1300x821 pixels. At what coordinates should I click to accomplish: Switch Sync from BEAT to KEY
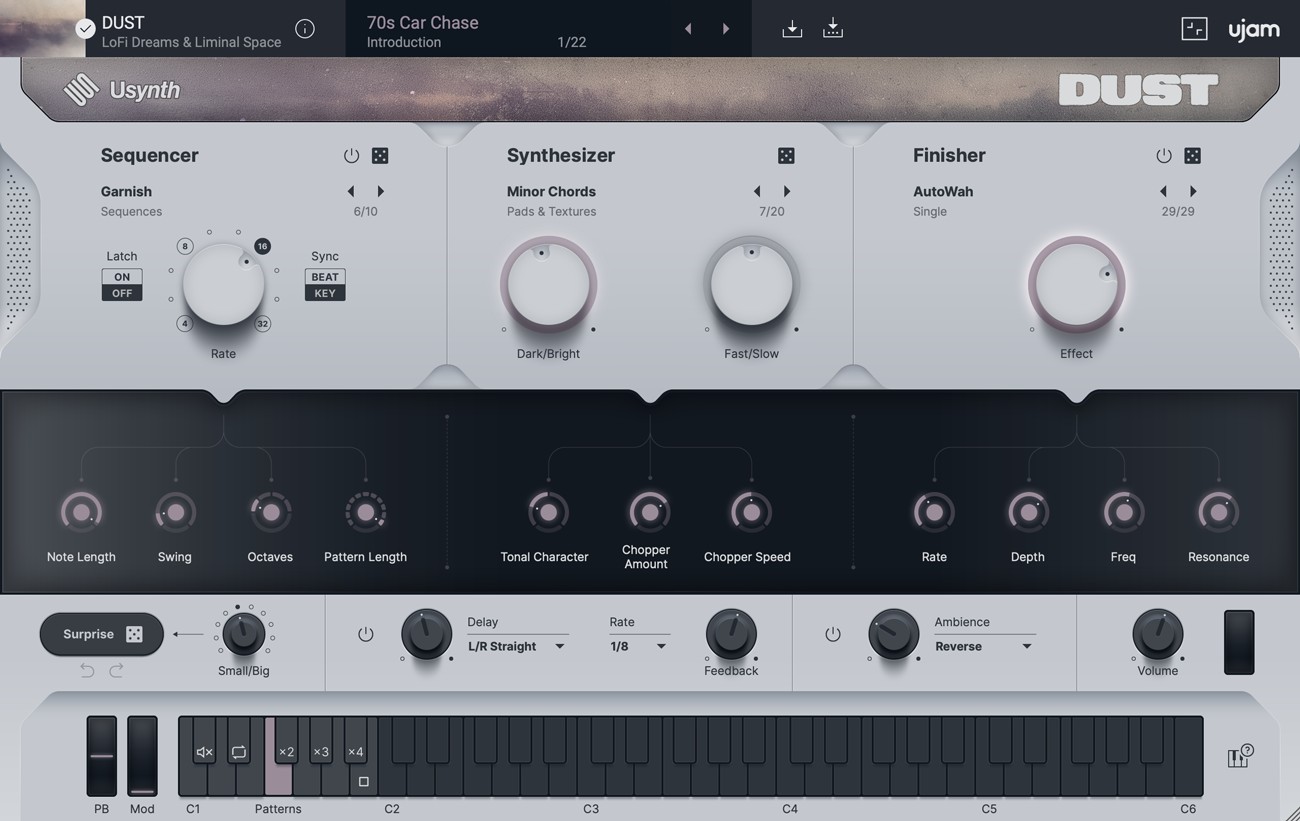[324, 293]
